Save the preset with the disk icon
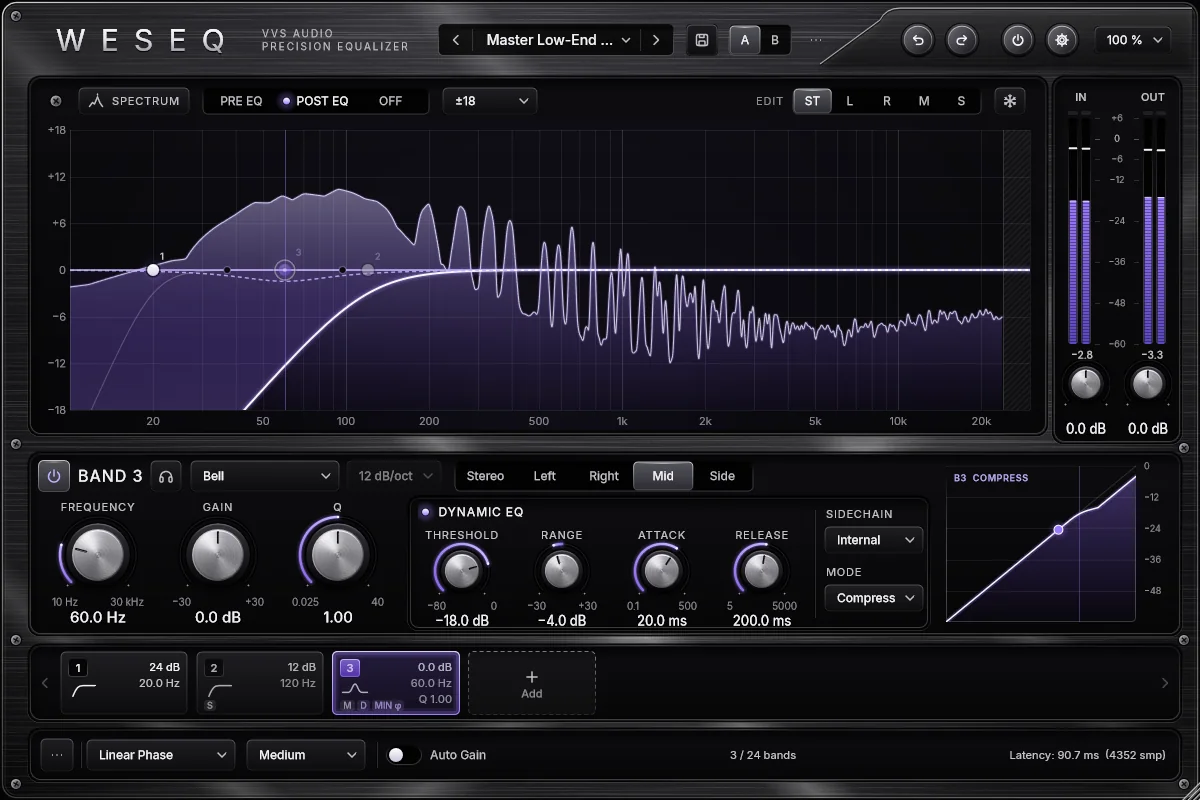The image size is (1200, 800). click(x=702, y=40)
